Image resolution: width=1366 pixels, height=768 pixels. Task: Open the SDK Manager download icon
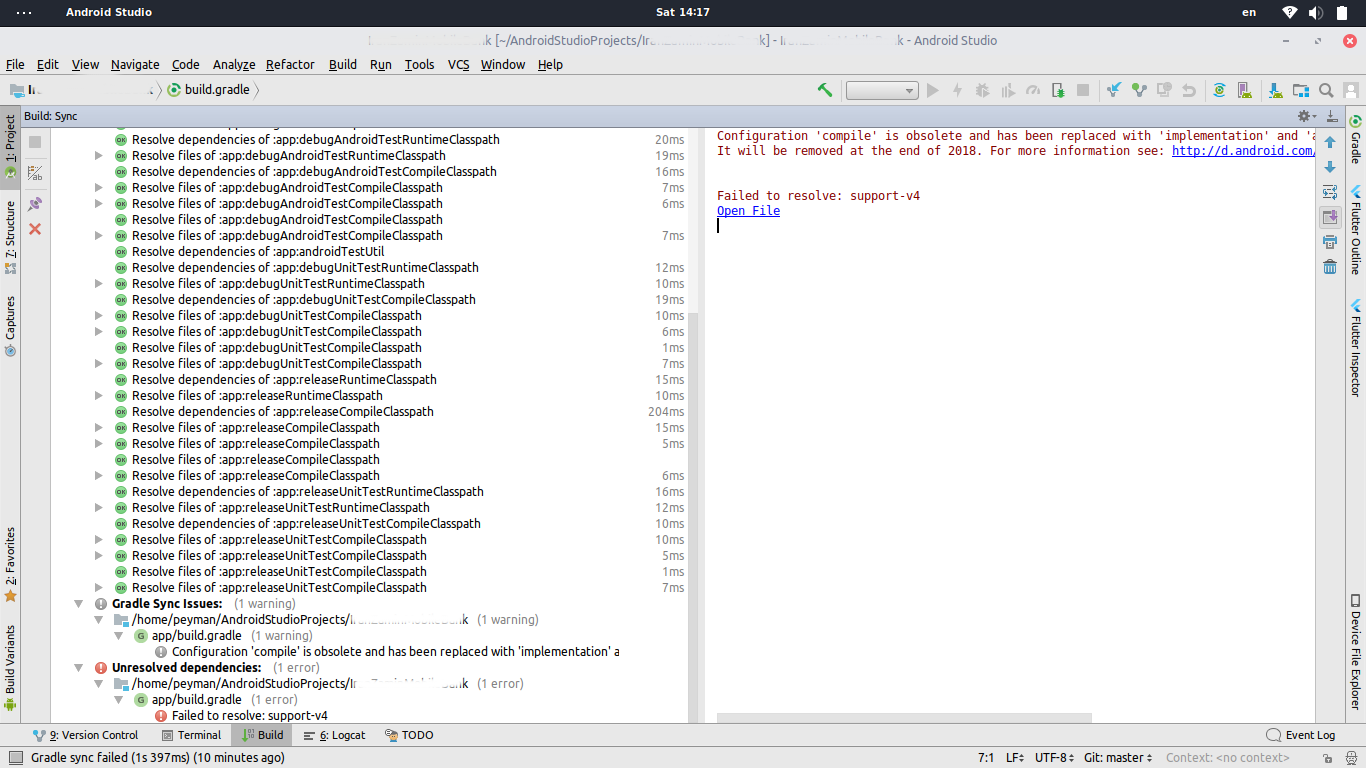tap(1275, 90)
